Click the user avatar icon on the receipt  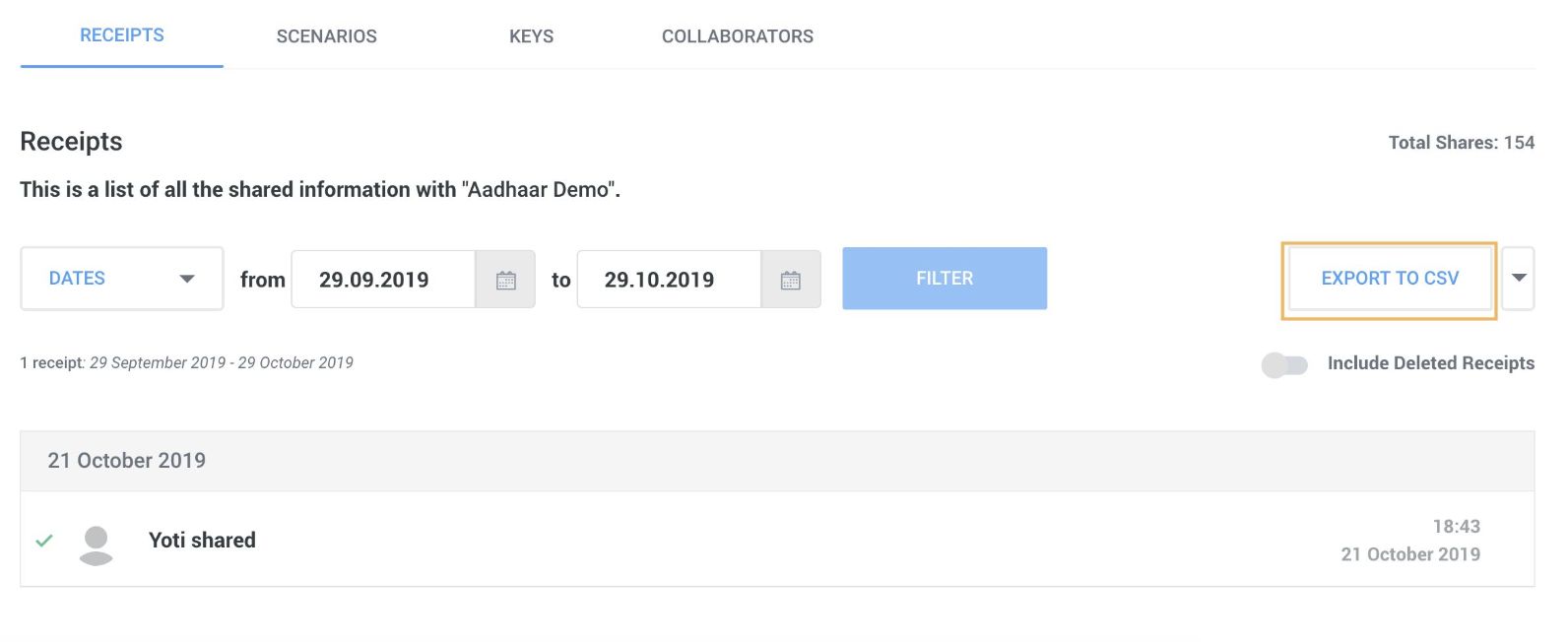[x=96, y=546]
